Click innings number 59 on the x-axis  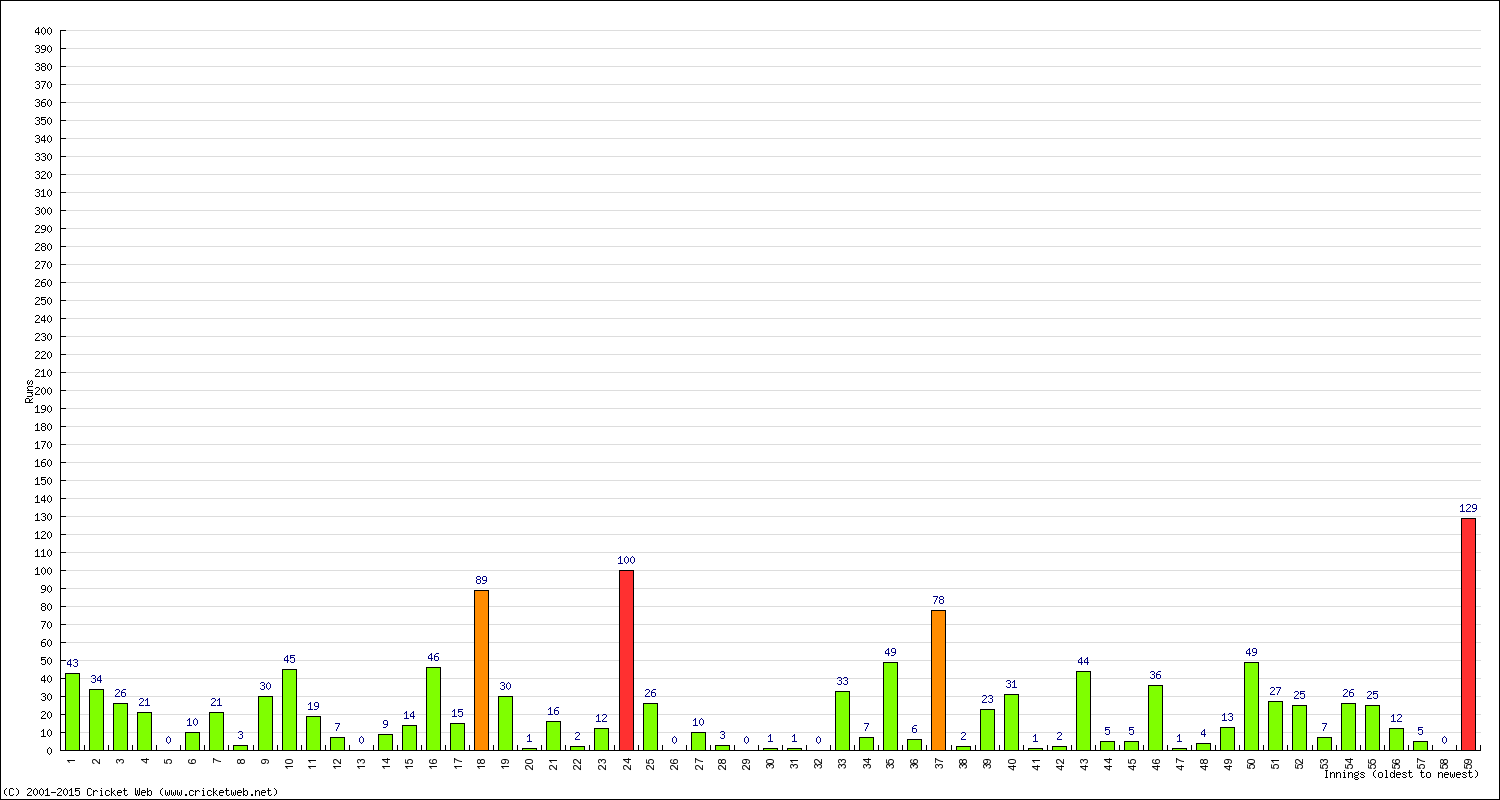tap(1468, 762)
